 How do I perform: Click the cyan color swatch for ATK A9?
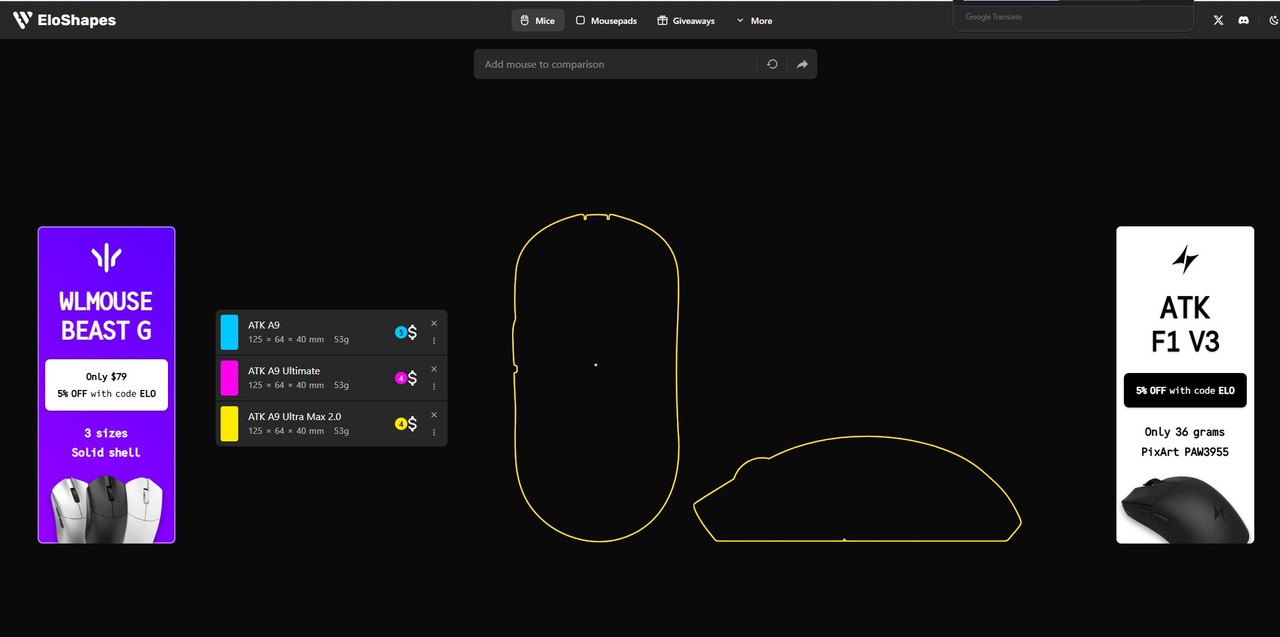(229, 332)
